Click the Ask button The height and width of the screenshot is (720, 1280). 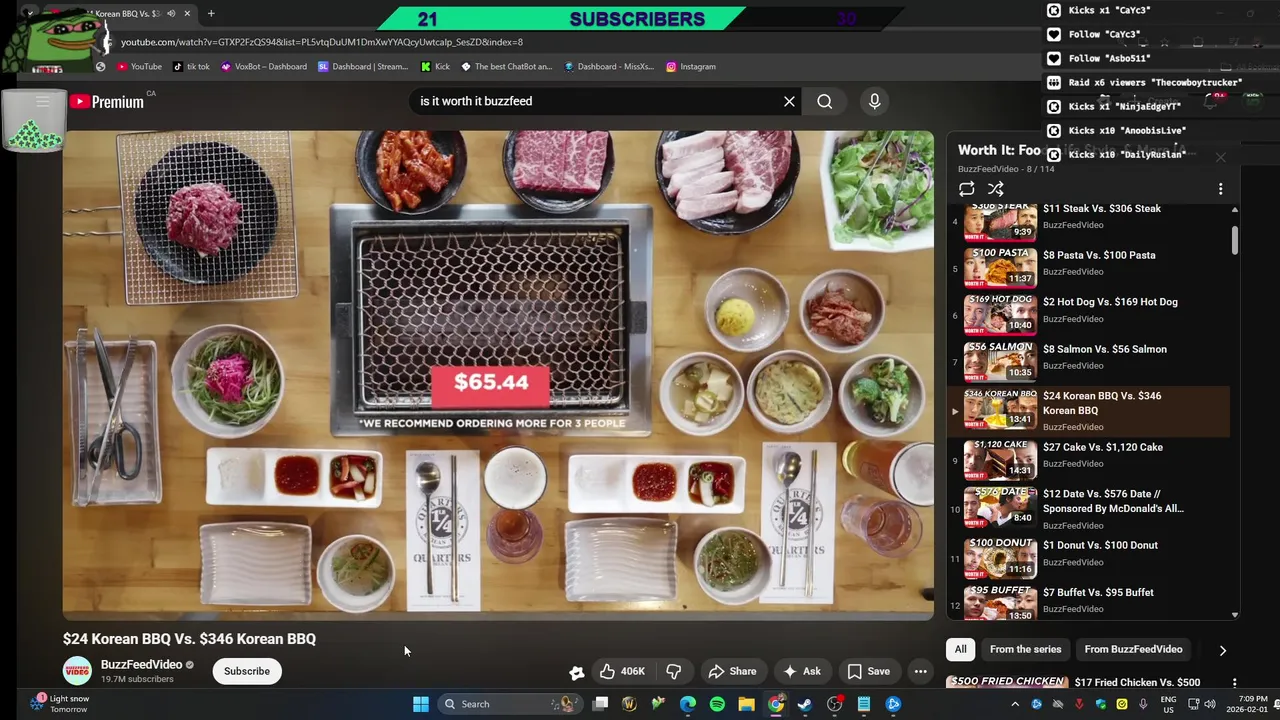tap(801, 671)
